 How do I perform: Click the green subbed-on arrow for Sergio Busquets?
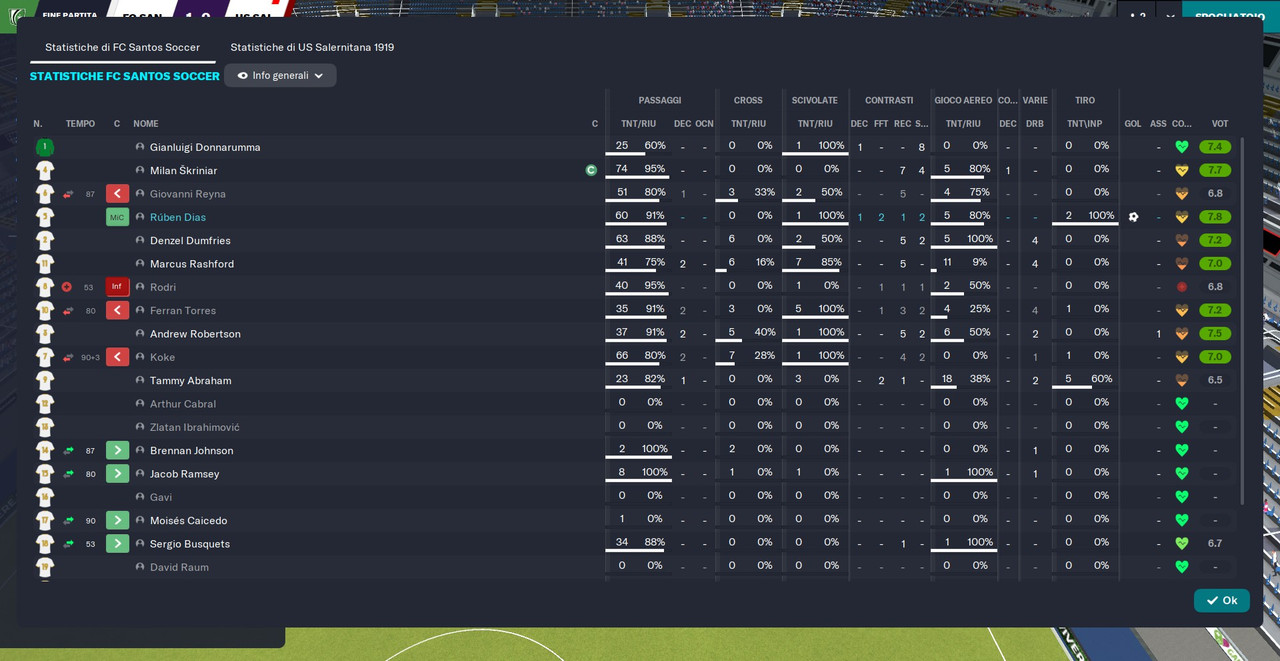117,543
